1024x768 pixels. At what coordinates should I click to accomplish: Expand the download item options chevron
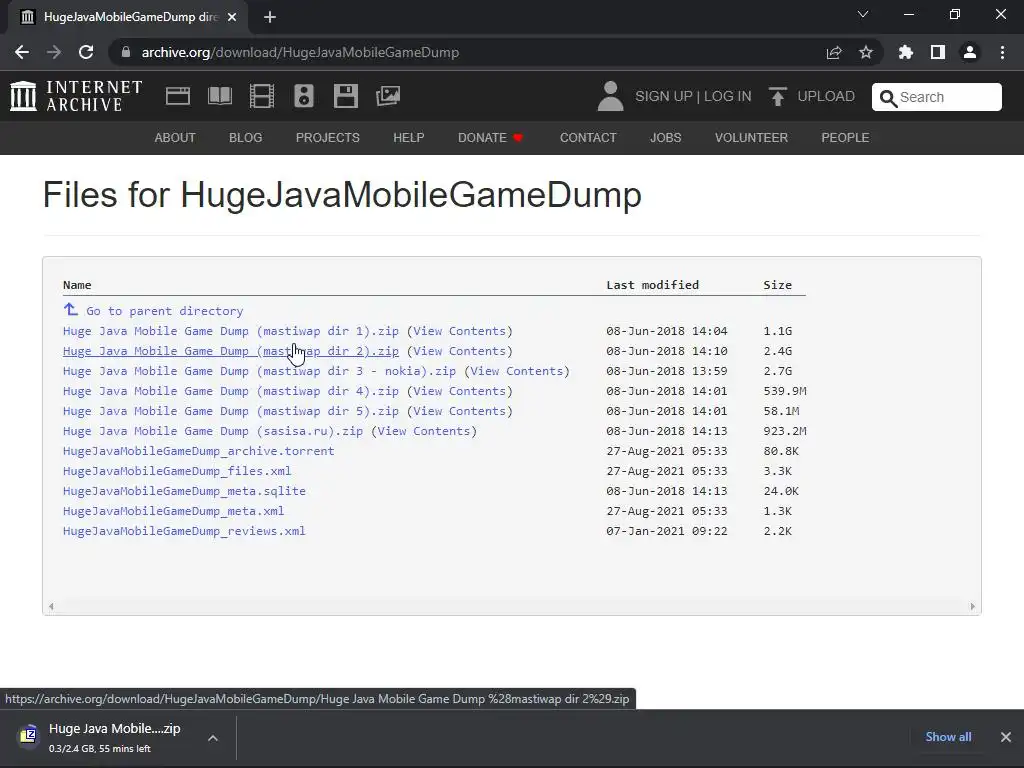(x=213, y=738)
